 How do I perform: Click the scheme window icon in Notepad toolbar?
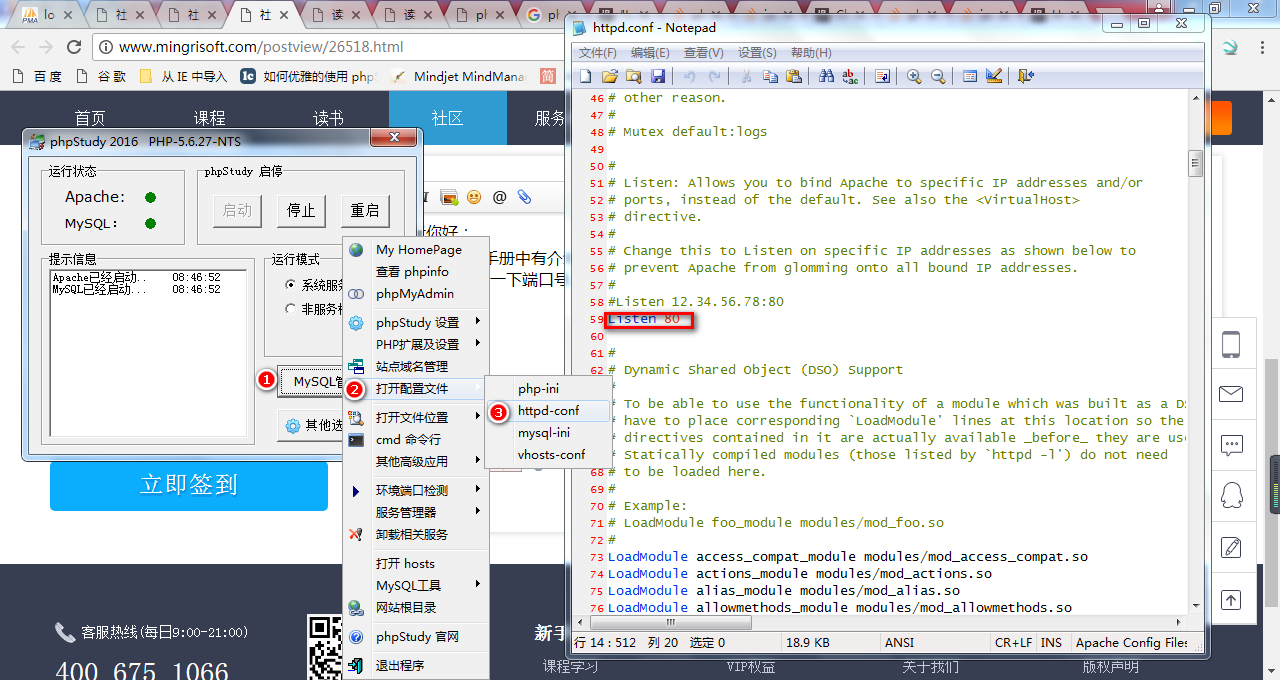(970, 76)
